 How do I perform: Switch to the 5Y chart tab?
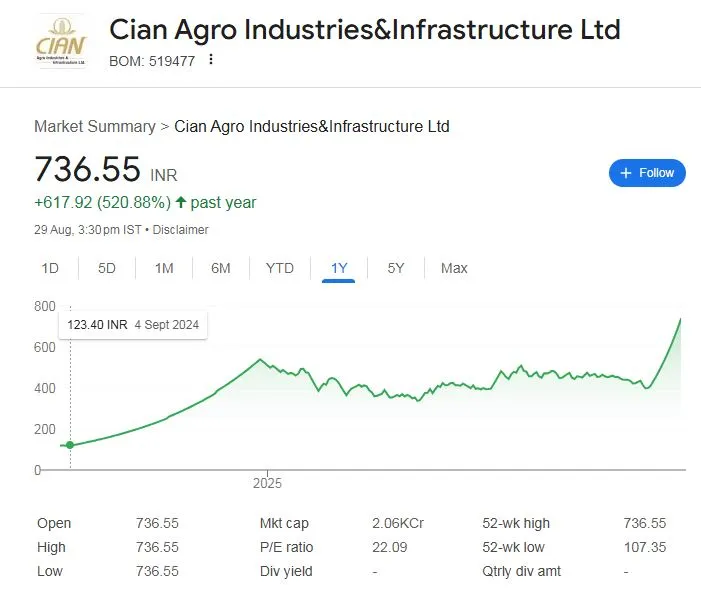(x=396, y=268)
